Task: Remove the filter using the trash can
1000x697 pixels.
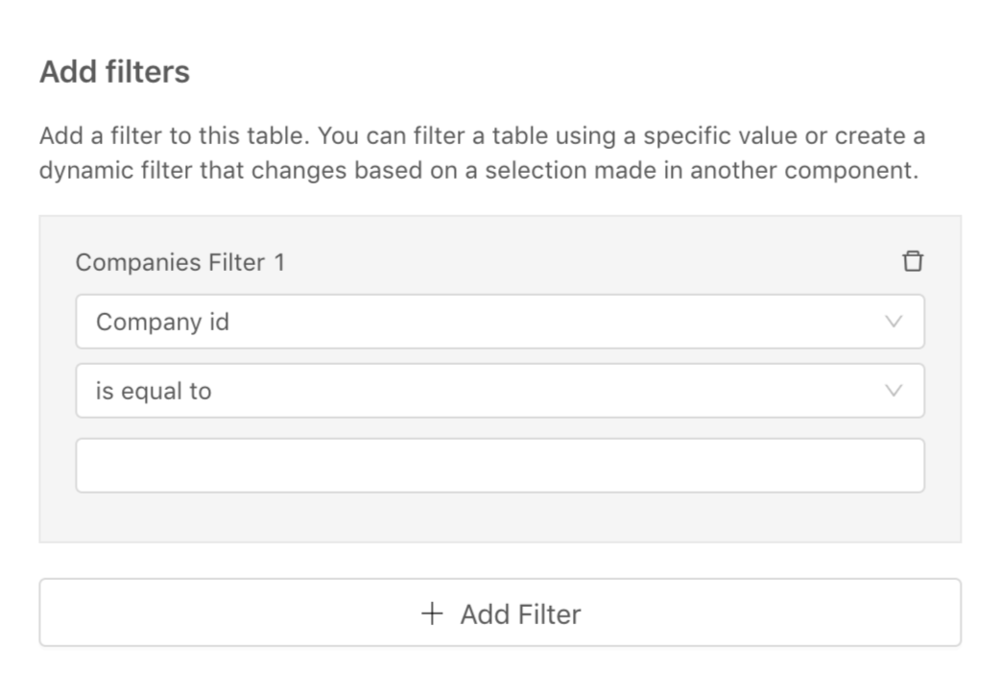Action: (912, 262)
